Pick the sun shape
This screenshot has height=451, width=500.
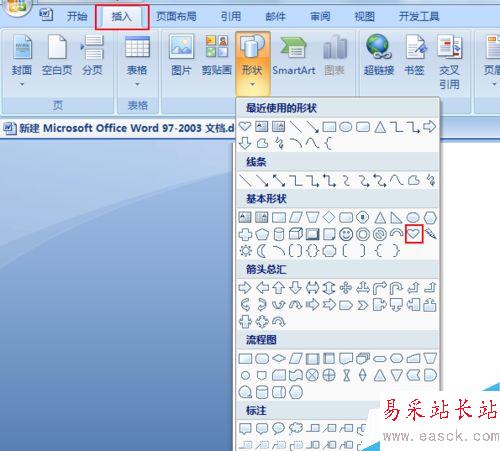click(x=245, y=251)
